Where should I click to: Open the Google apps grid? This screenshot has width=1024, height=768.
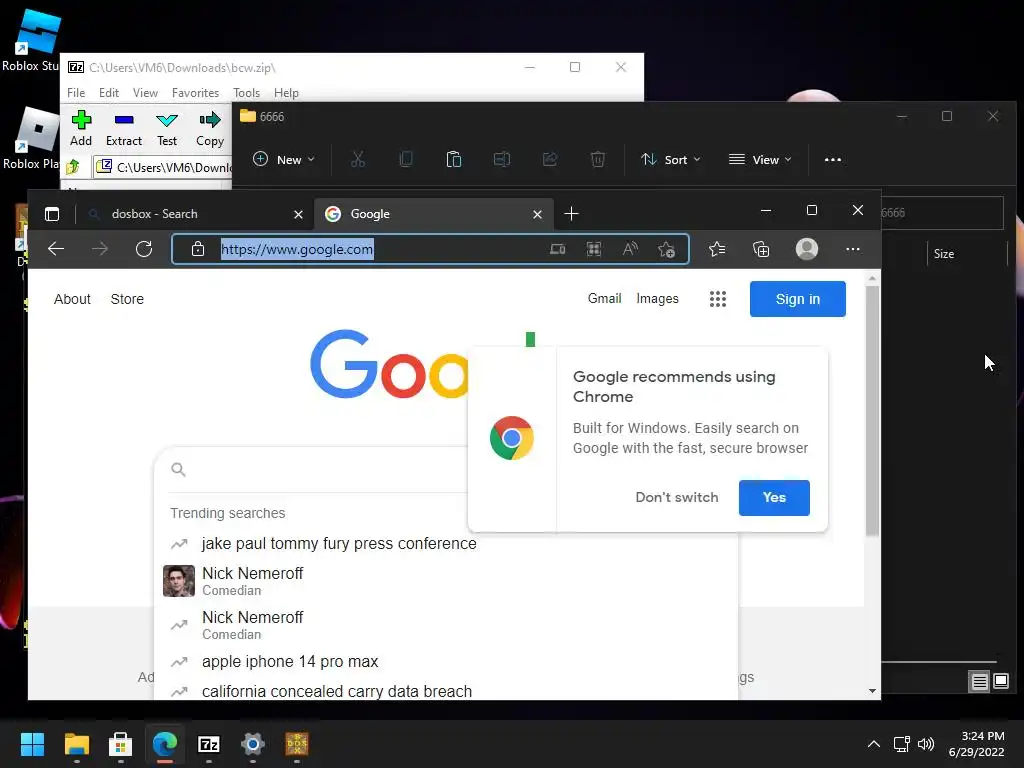(718, 299)
